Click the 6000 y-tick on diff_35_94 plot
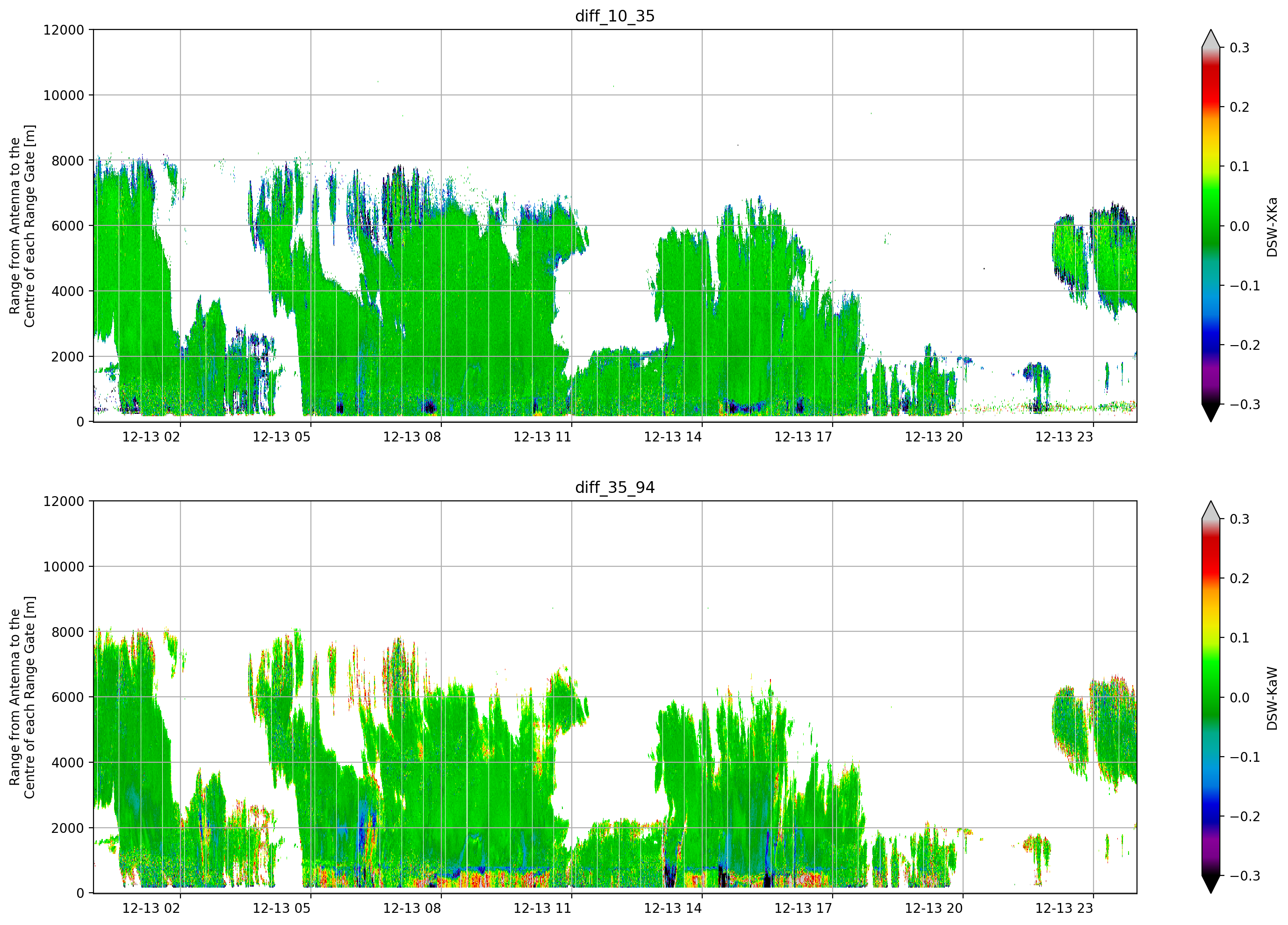This screenshot has width=1288, height=925. point(68,698)
